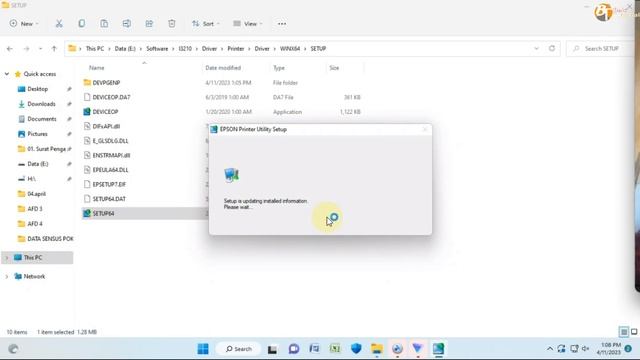Viewport: 640px width, 360px height.
Task: Open the New item dropdown
Action: tap(24, 24)
